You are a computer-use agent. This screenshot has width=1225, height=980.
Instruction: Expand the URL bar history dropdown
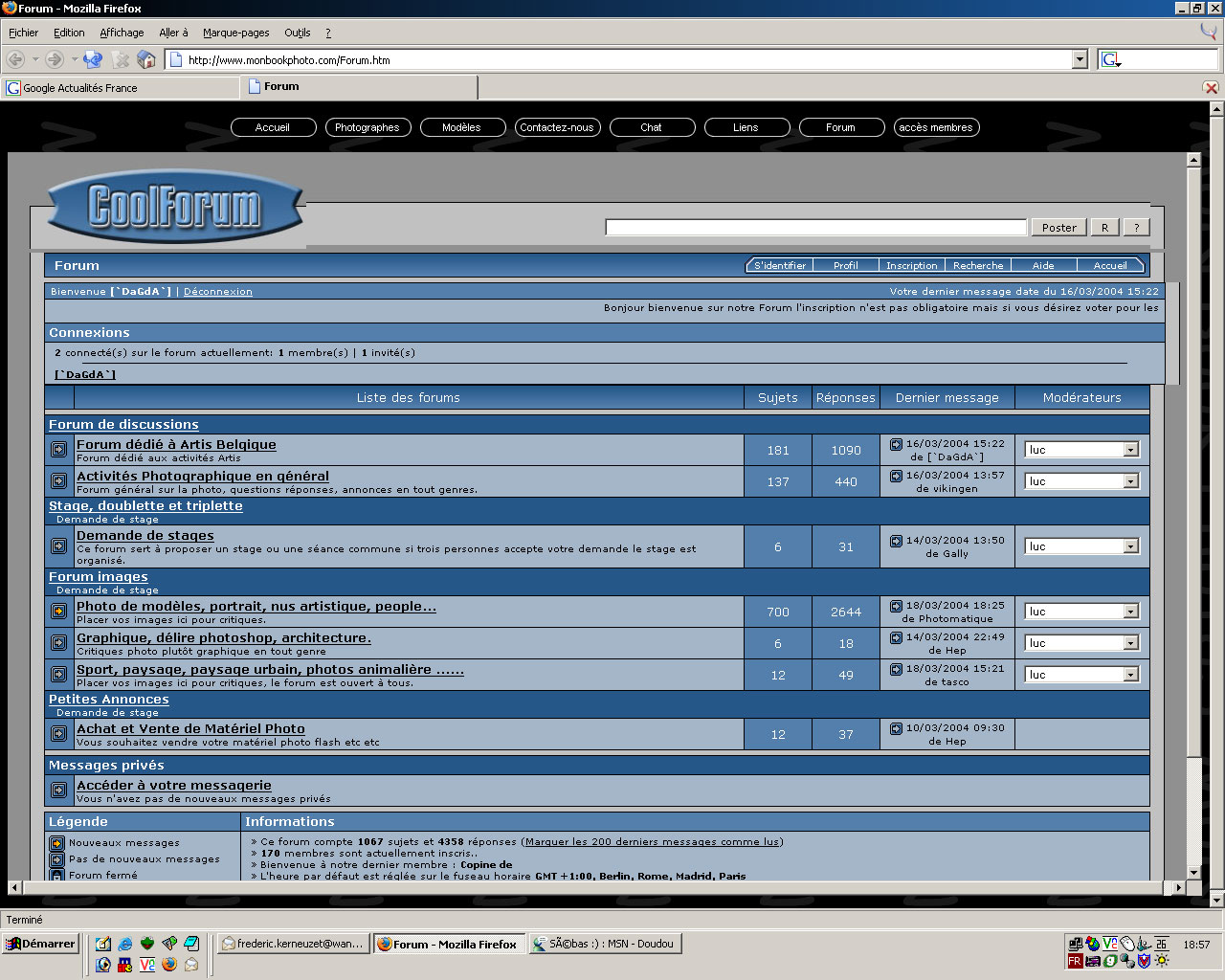[x=1080, y=59]
